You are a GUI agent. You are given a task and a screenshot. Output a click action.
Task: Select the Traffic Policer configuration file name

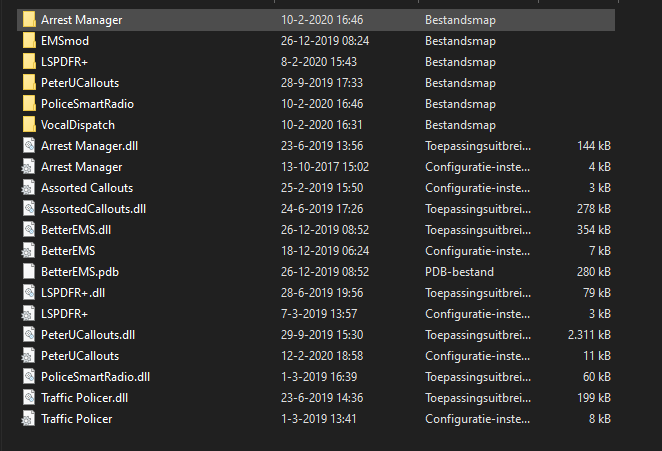76,418
